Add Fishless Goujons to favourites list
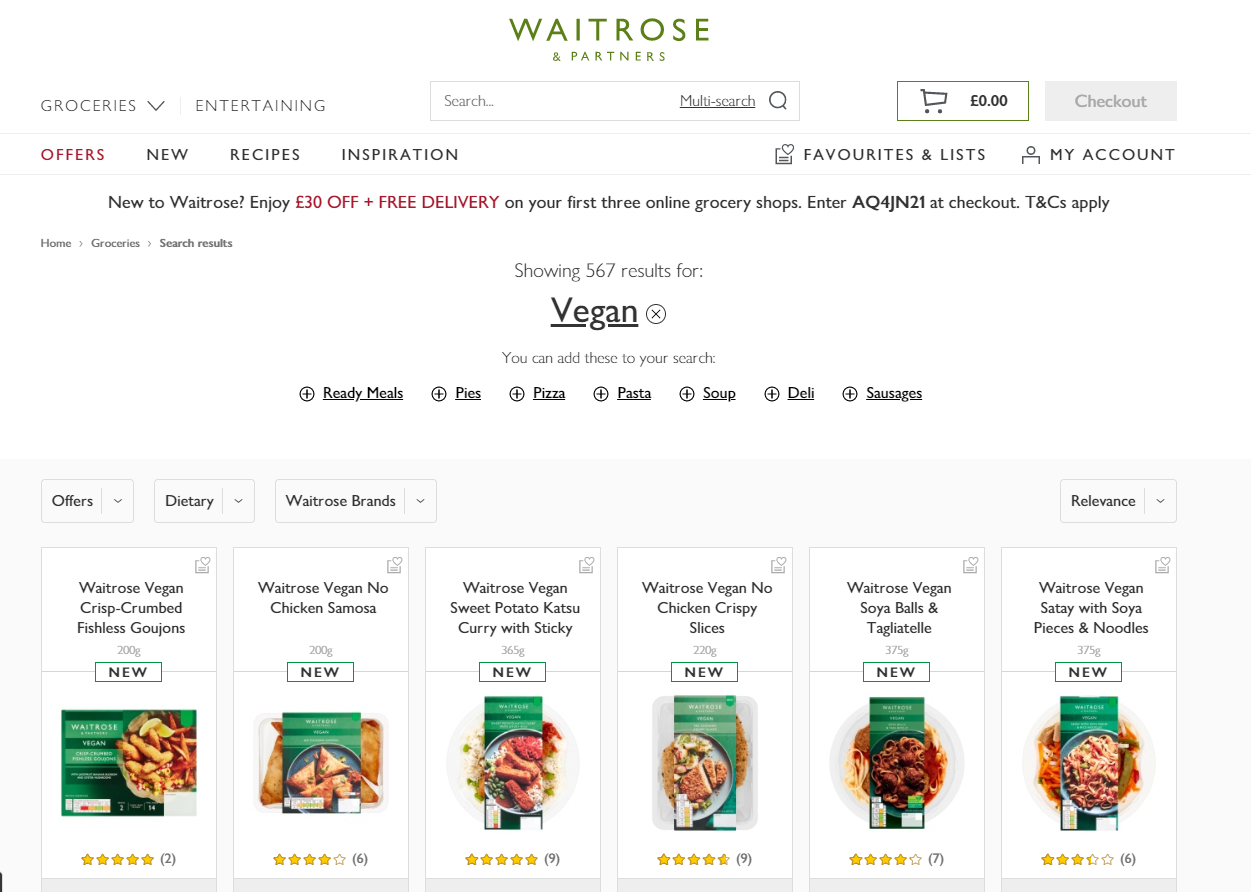1251x892 pixels. [202, 565]
